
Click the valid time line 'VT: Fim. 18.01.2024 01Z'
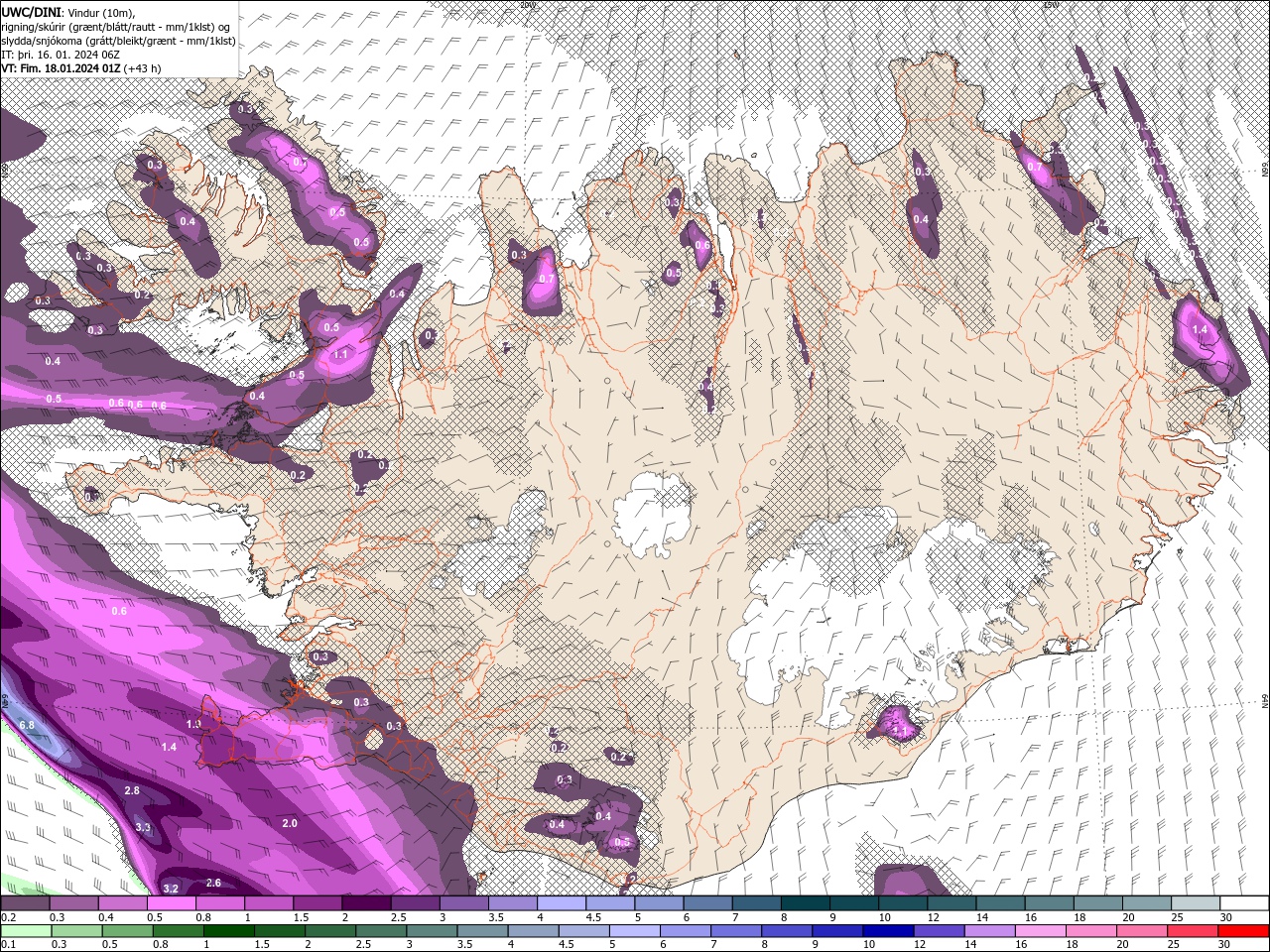tap(62, 68)
